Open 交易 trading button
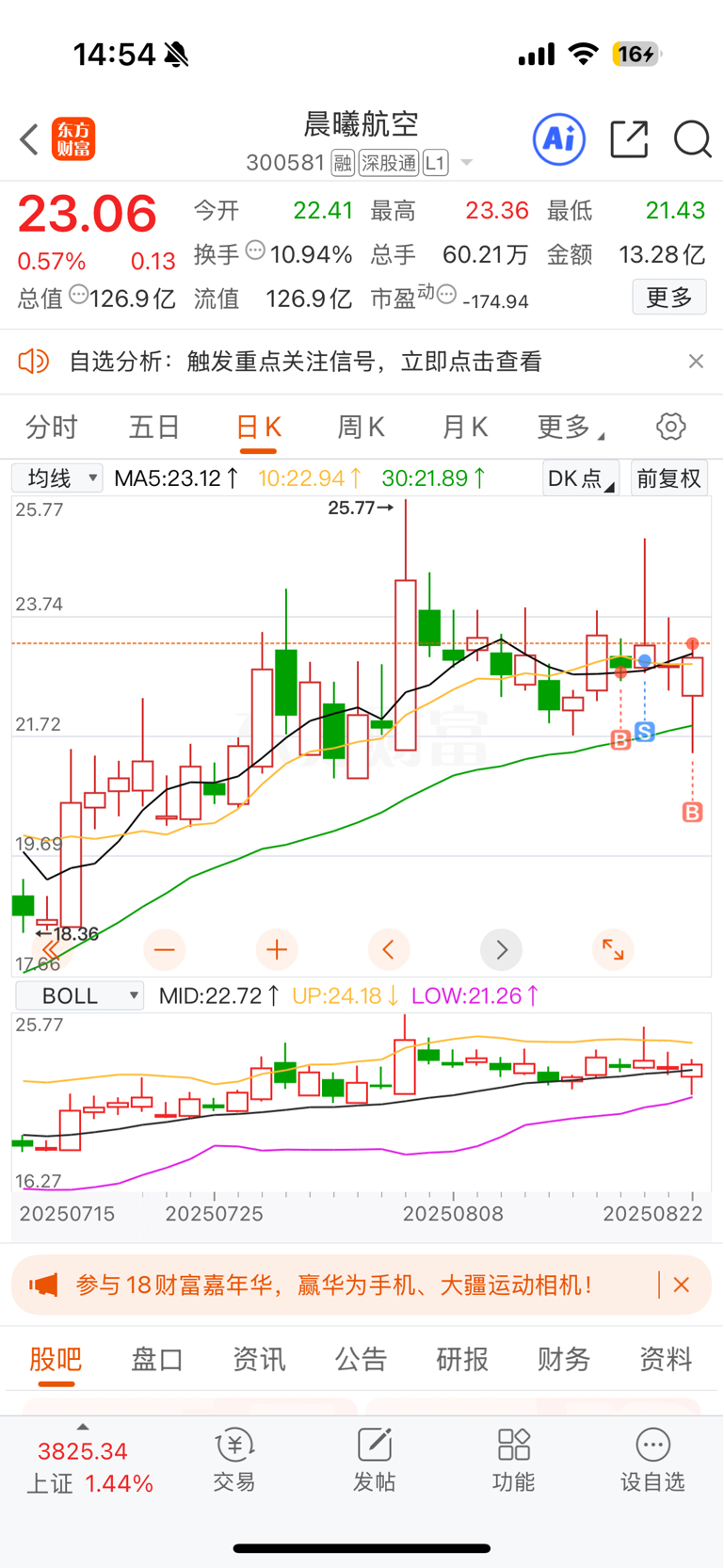 [x=234, y=1461]
